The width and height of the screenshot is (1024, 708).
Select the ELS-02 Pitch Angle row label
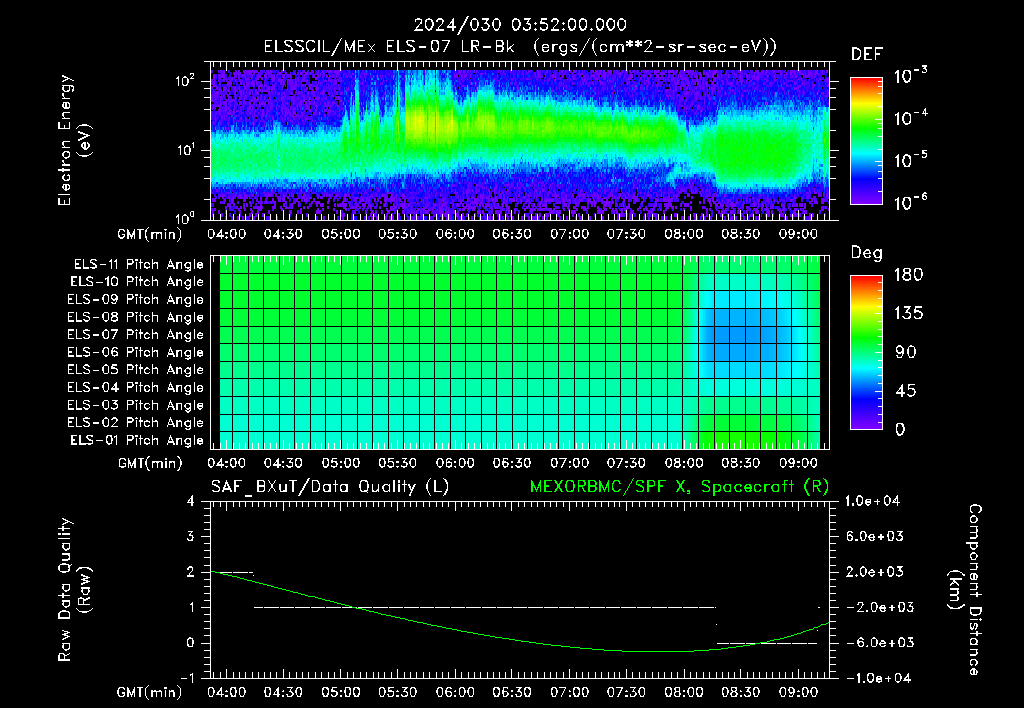tap(135, 423)
